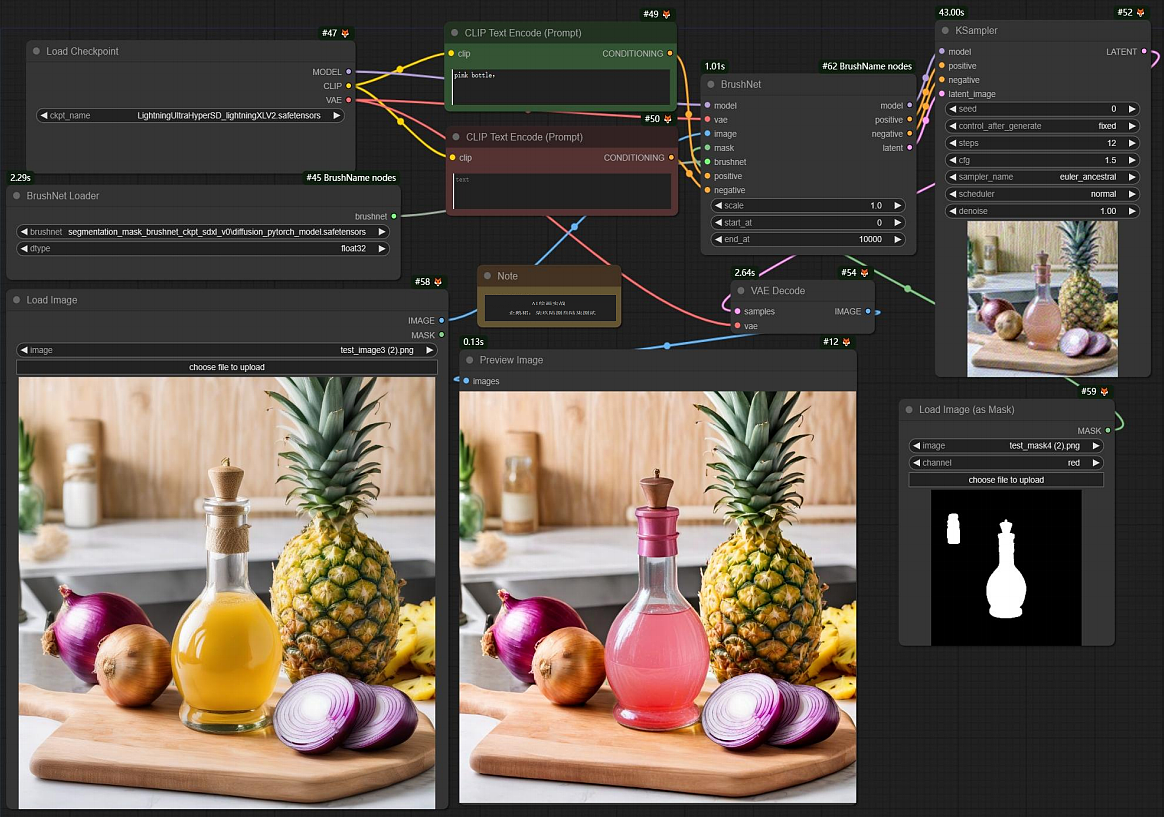
Task: Open the channel red selector
Action: [x=1006, y=463]
